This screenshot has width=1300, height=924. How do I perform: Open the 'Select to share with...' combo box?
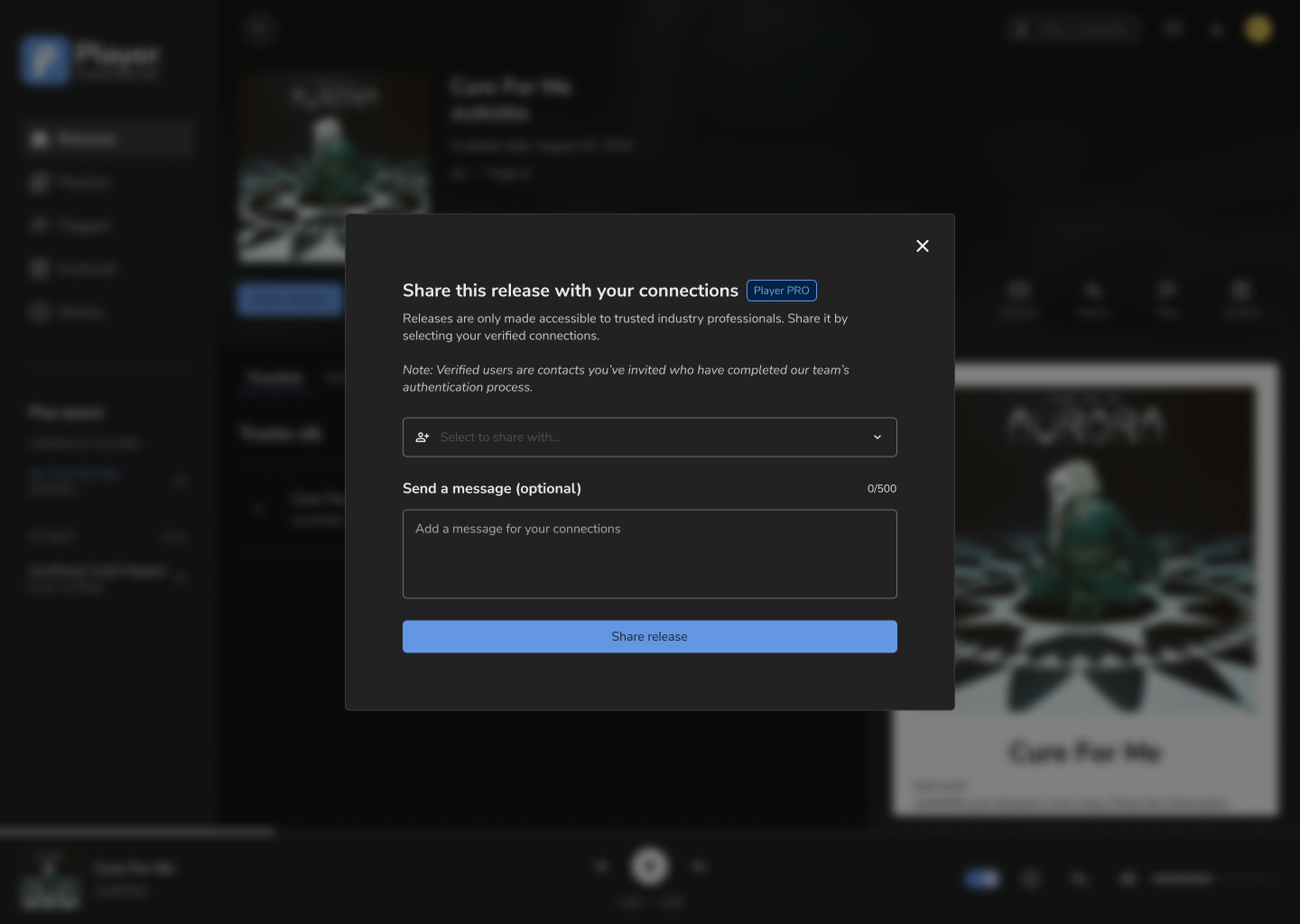point(648,438)
